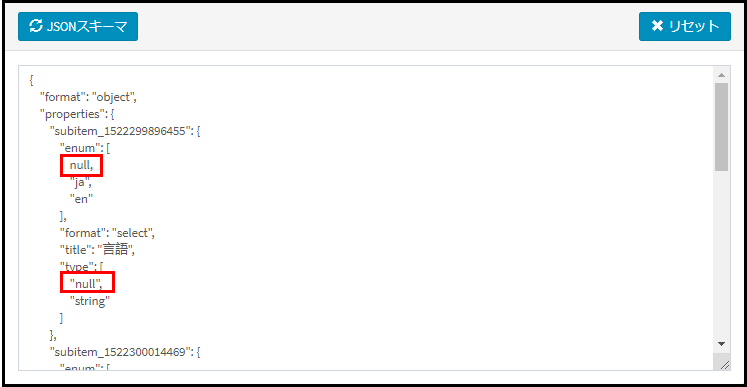Screen dimensions: 747x387
Task: Click the "ja" enum value
Action: click(x=80, y=183)
